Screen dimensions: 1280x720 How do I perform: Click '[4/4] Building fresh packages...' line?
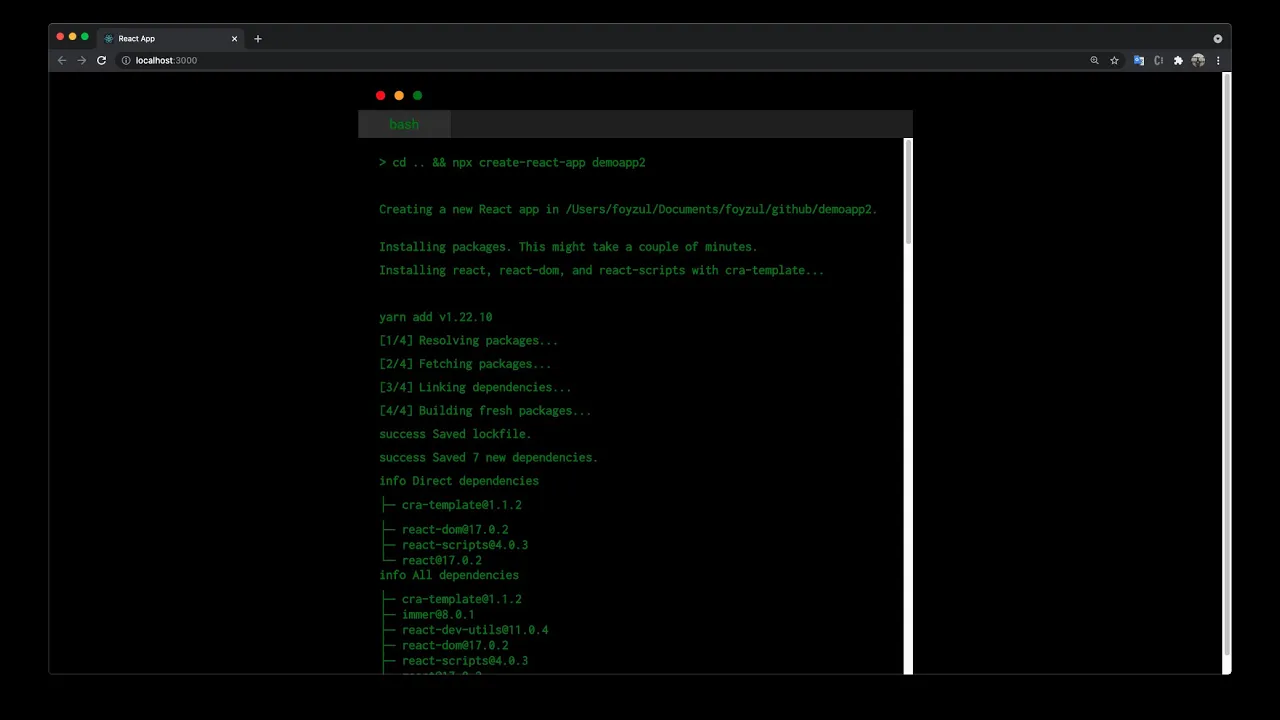(485, 411)
